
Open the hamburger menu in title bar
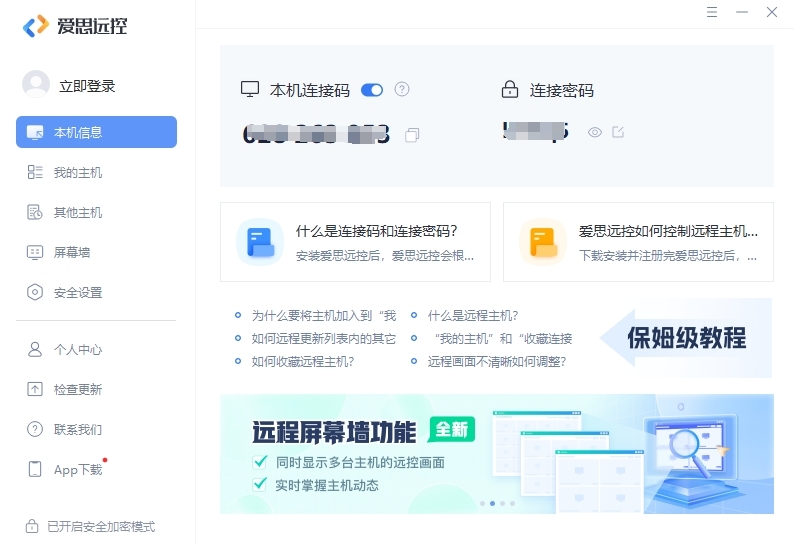[712, 12]
